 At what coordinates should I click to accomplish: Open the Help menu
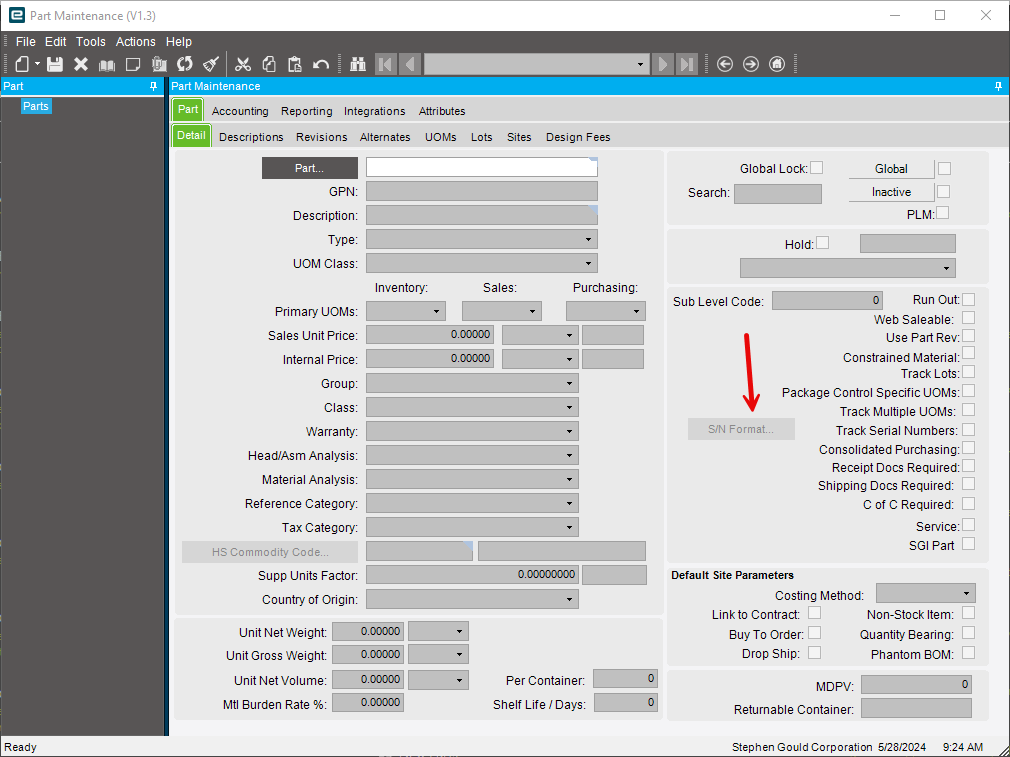tap(178, 41)
